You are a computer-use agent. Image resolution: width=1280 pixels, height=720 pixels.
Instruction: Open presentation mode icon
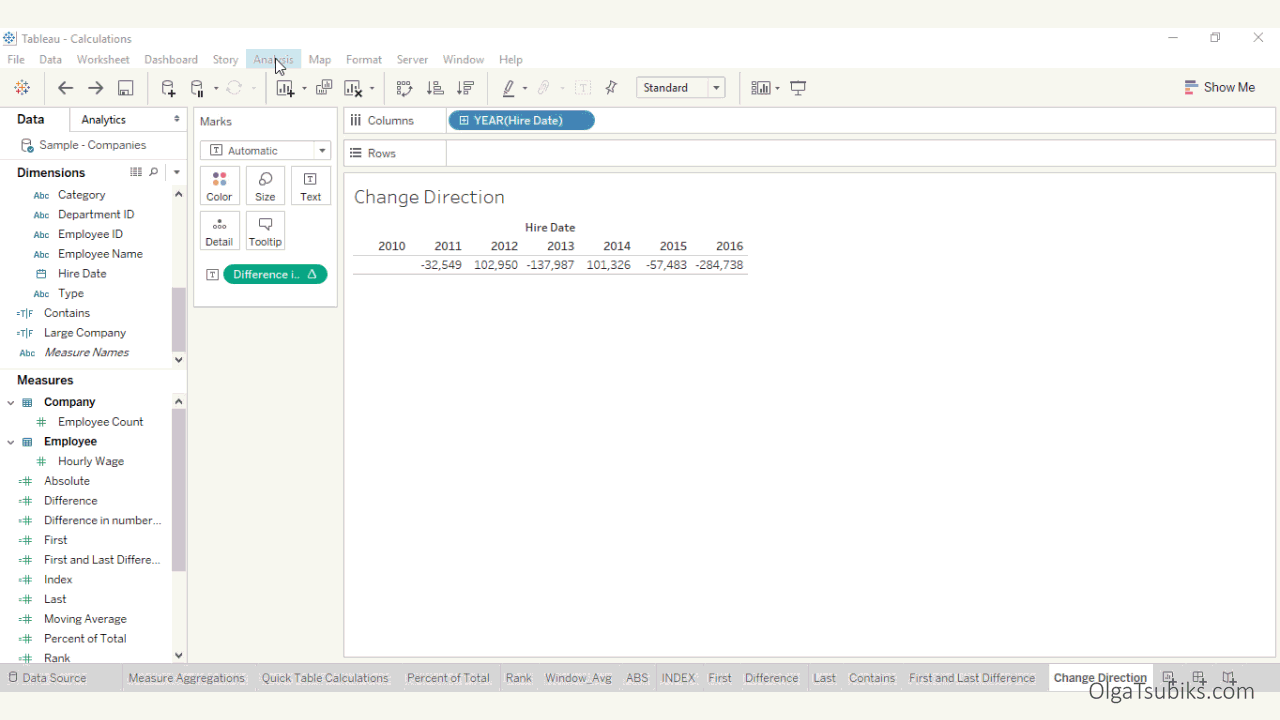(x=798, y=88)
